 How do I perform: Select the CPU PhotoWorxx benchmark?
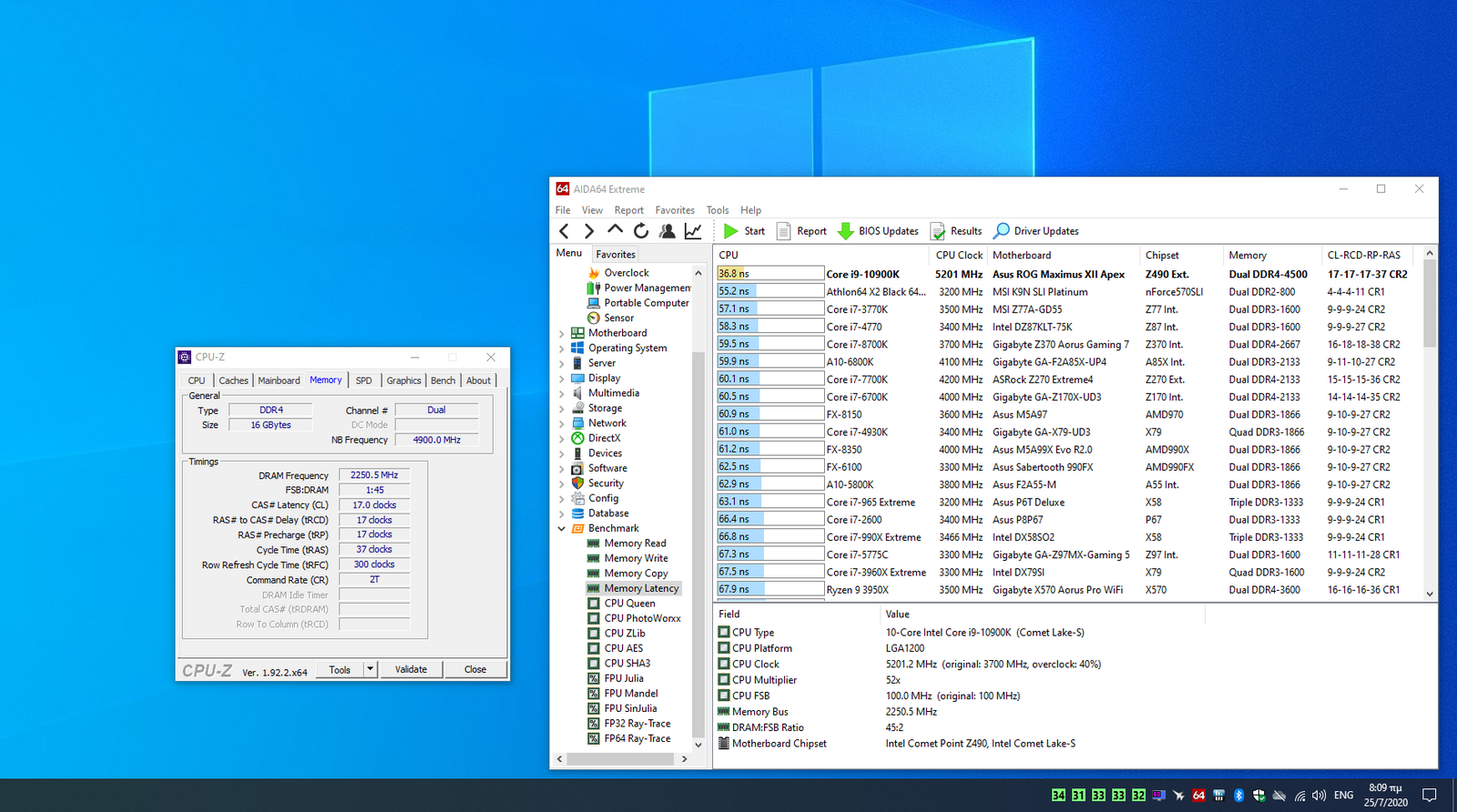click(x=642, y=618)
